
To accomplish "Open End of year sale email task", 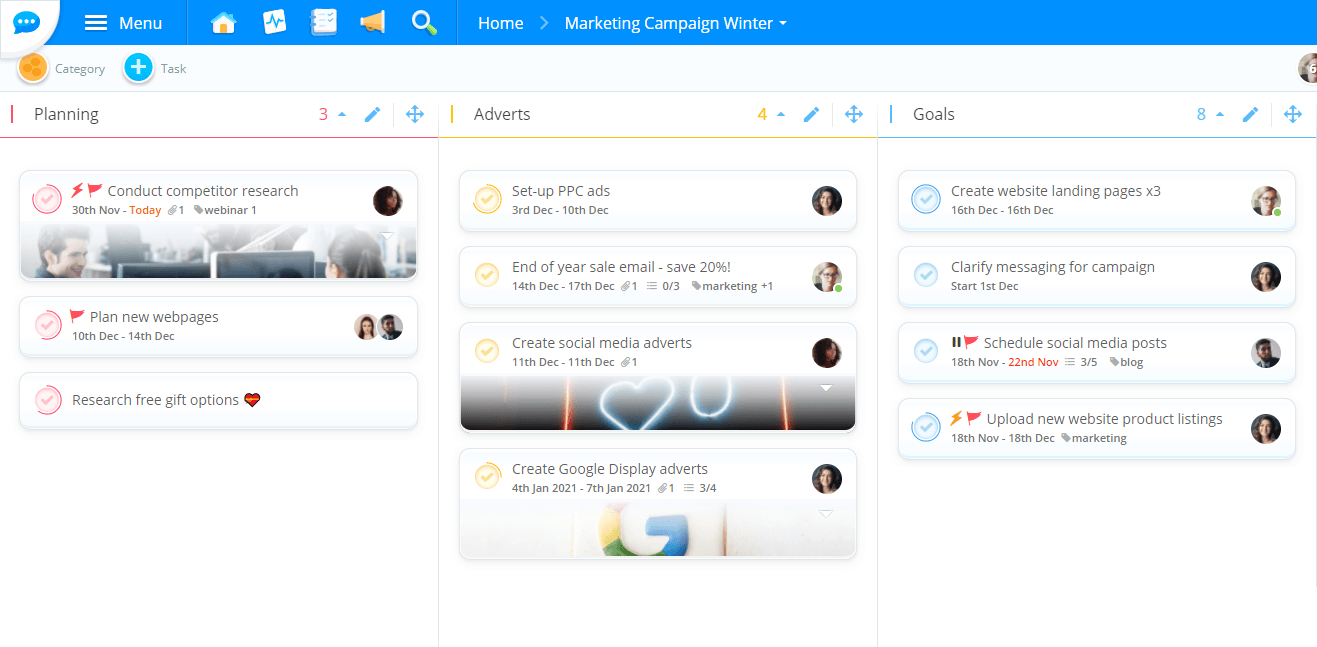I will 621,267.
